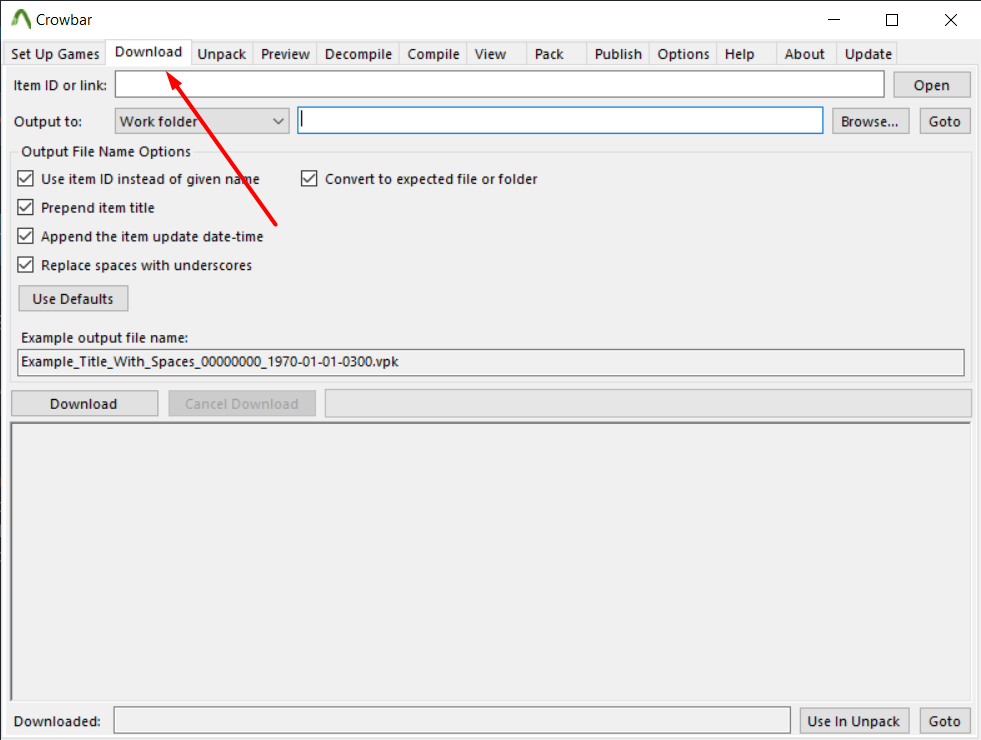This screenshot has width=981, height=740.
Task: Disable Replace spaces with underscores
Action: coord(135,265)
